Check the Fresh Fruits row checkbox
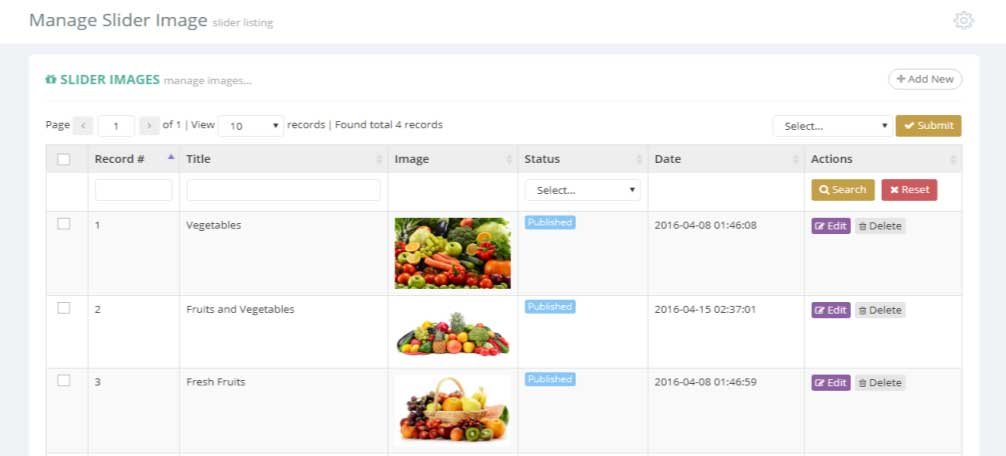The height and width of the screenshot is (456, 1006). [x=64, y=380]
